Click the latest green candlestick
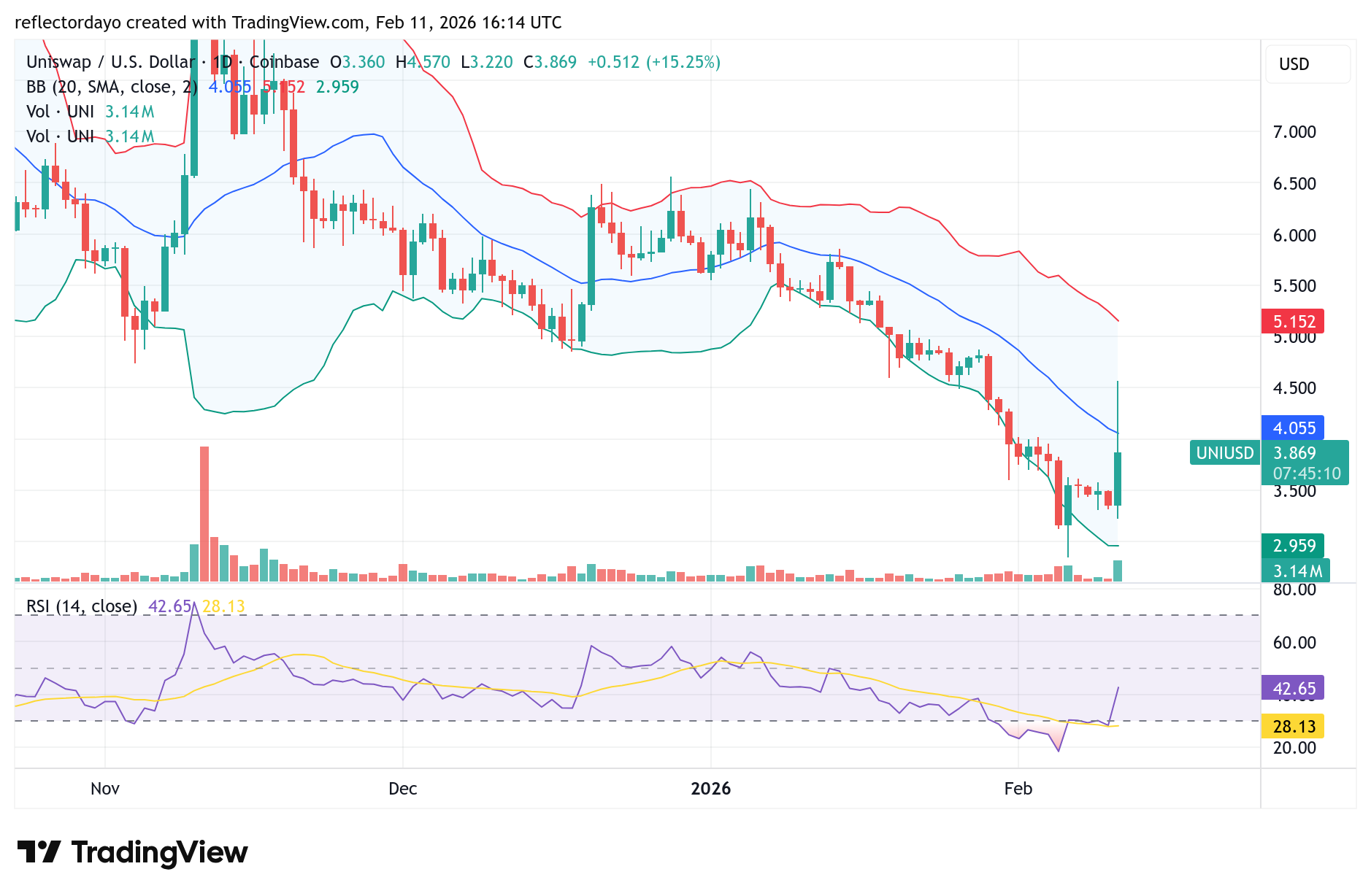Viewport: 1371px width, 896px height. click(1118, 479)
